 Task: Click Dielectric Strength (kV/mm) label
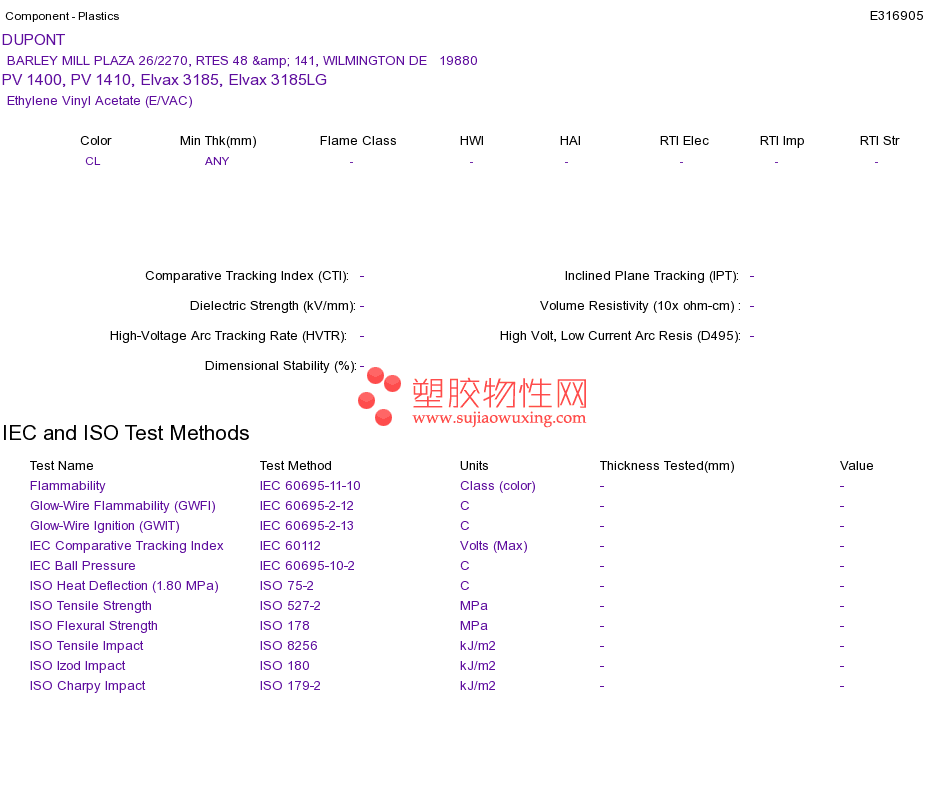(273, 306)
